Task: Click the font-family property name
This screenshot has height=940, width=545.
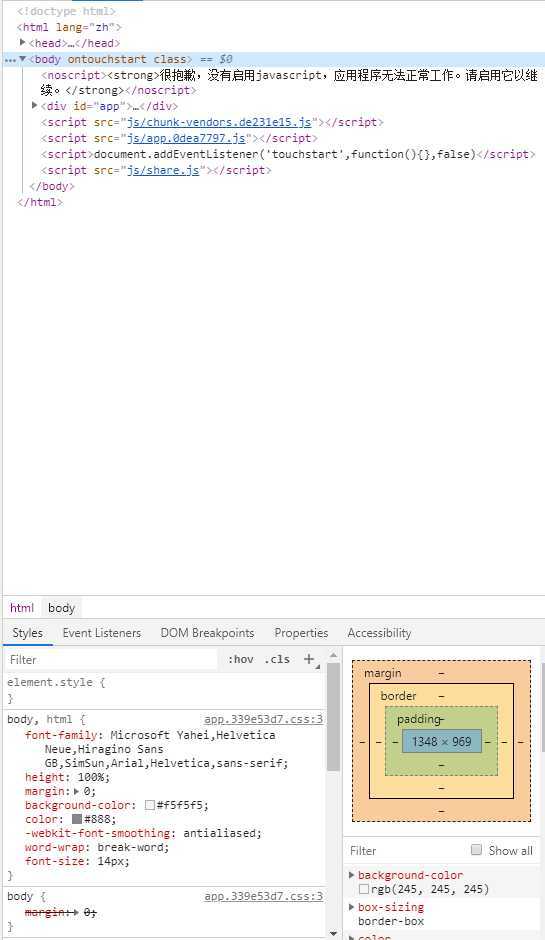Action: (x=61, y=735)
